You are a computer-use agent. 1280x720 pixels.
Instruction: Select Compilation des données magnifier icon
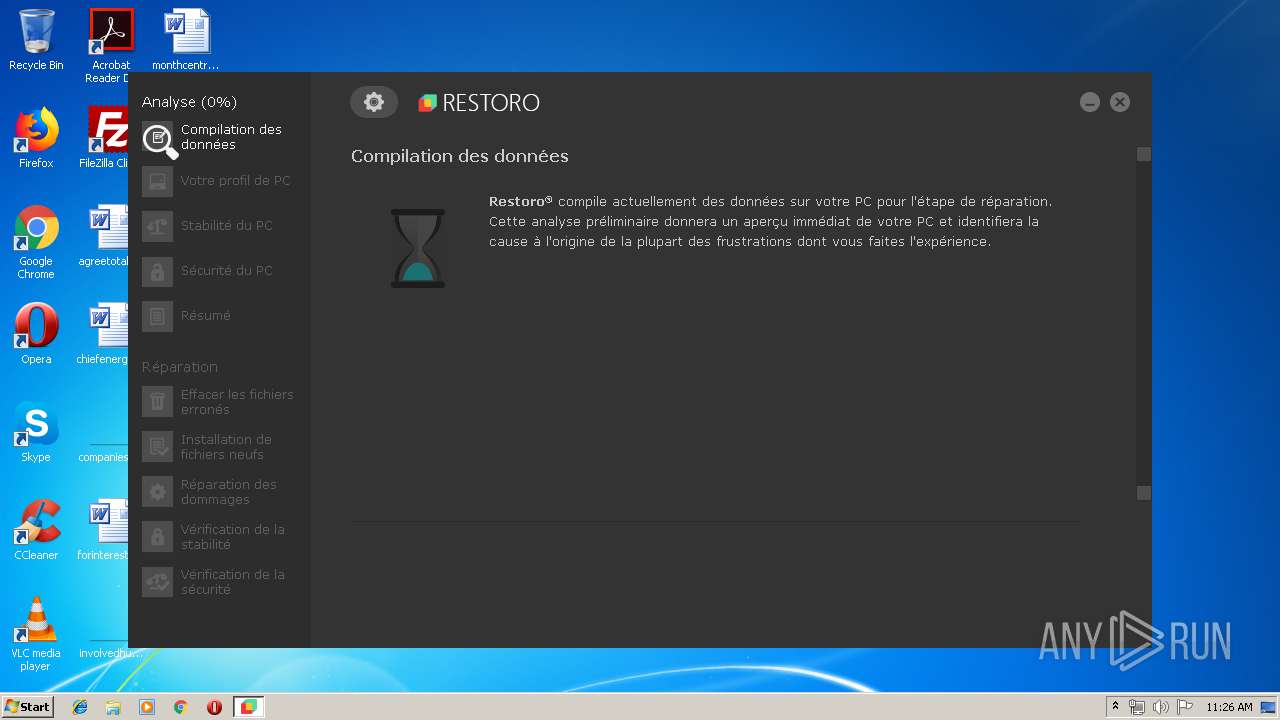pyautogui.click(x=159, y=138)
